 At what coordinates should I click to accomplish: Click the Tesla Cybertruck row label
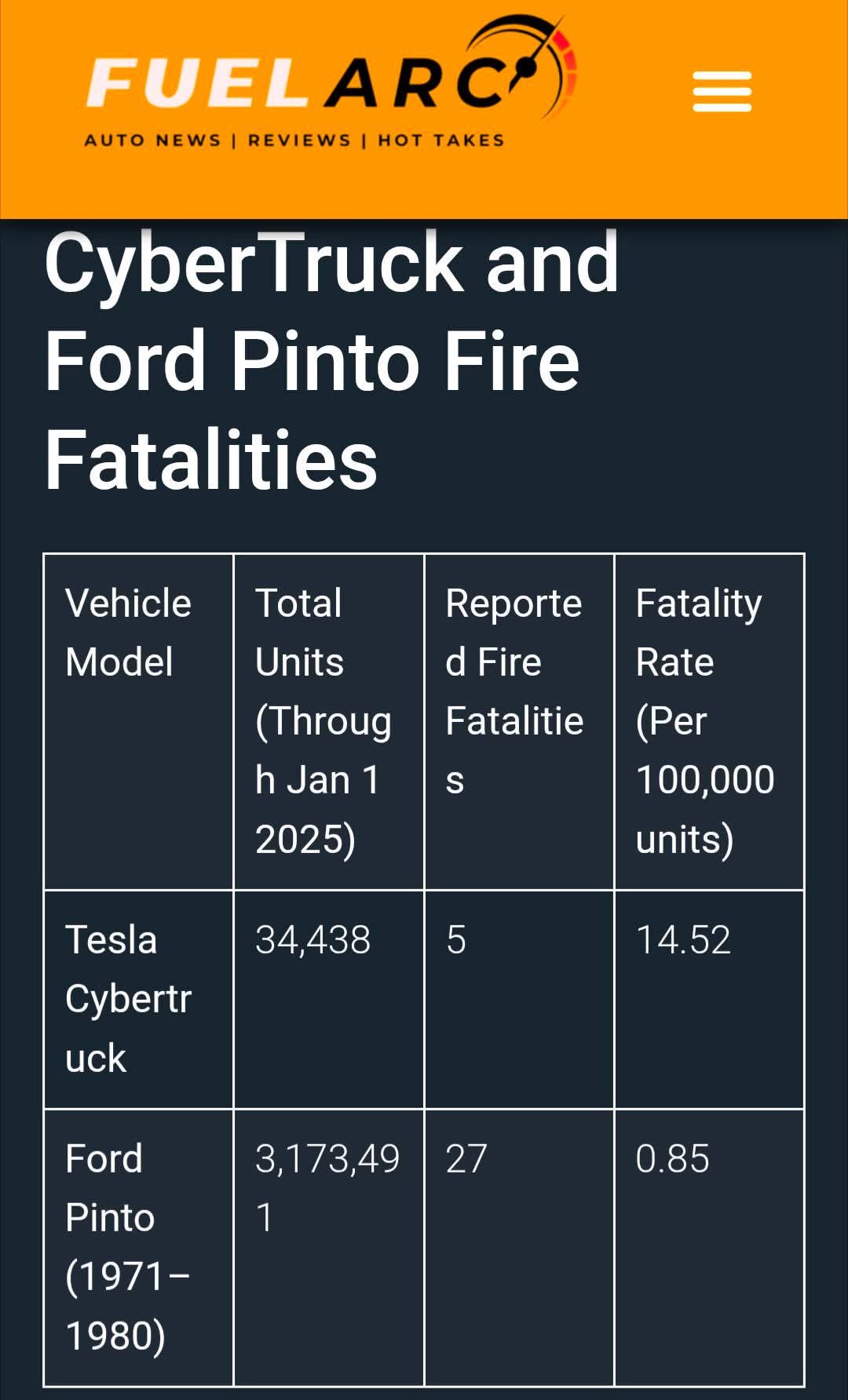tap(128, 998)
